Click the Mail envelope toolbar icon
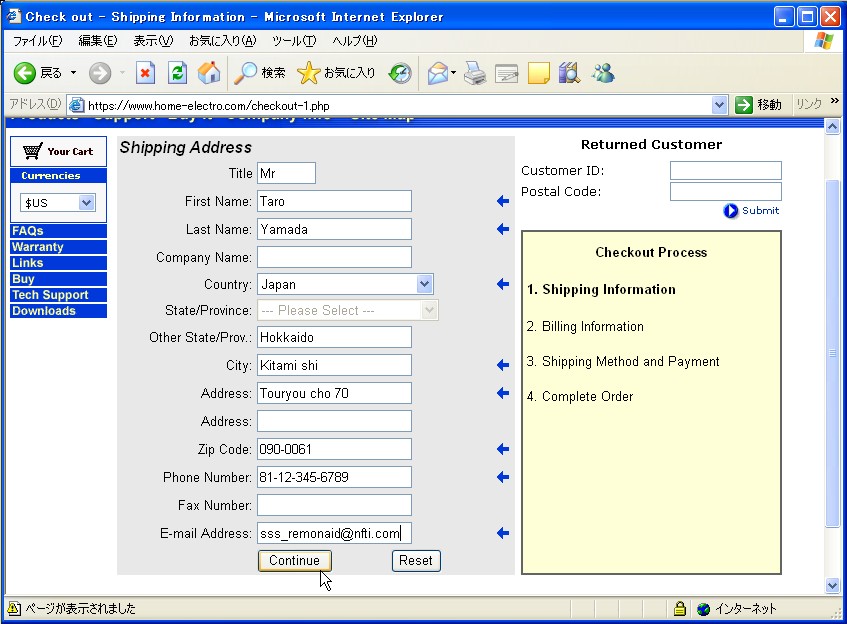The image size is (847, 624). [437, 73]
